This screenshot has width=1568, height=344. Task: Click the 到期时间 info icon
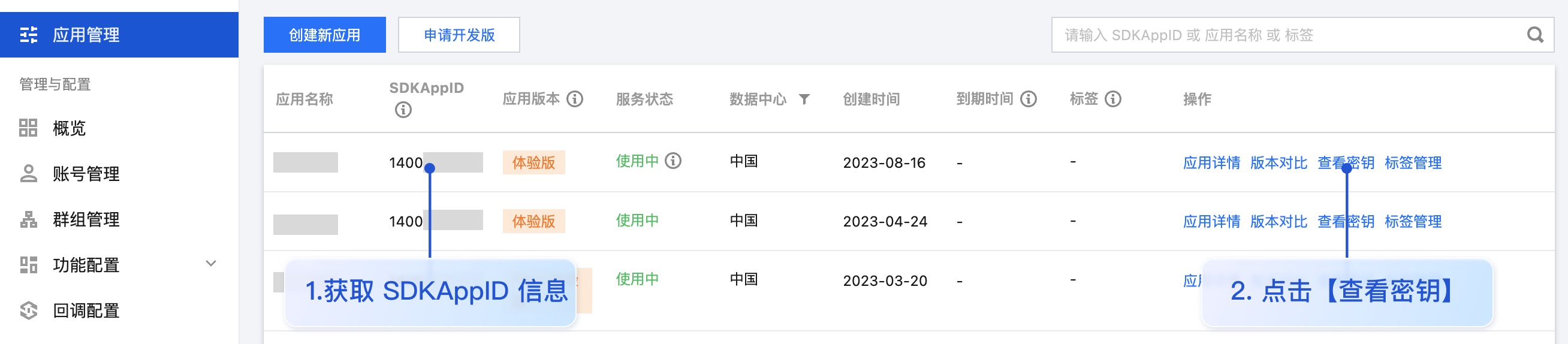(x=1028, y=99)
